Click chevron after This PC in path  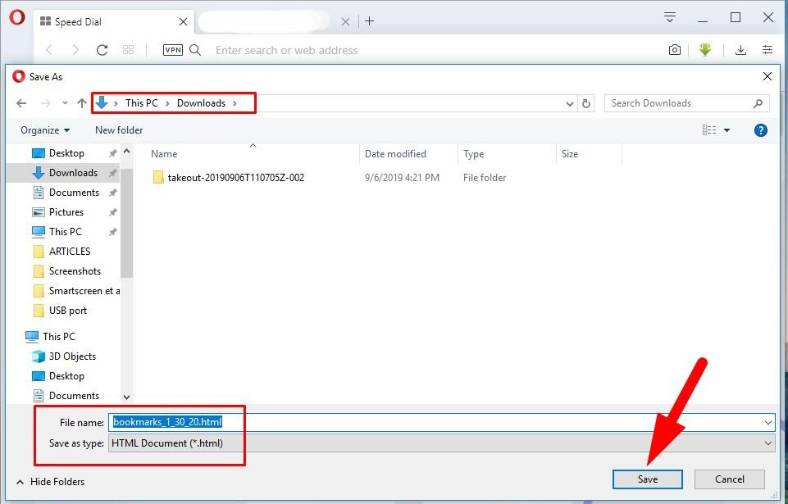[x=167, y=104]
